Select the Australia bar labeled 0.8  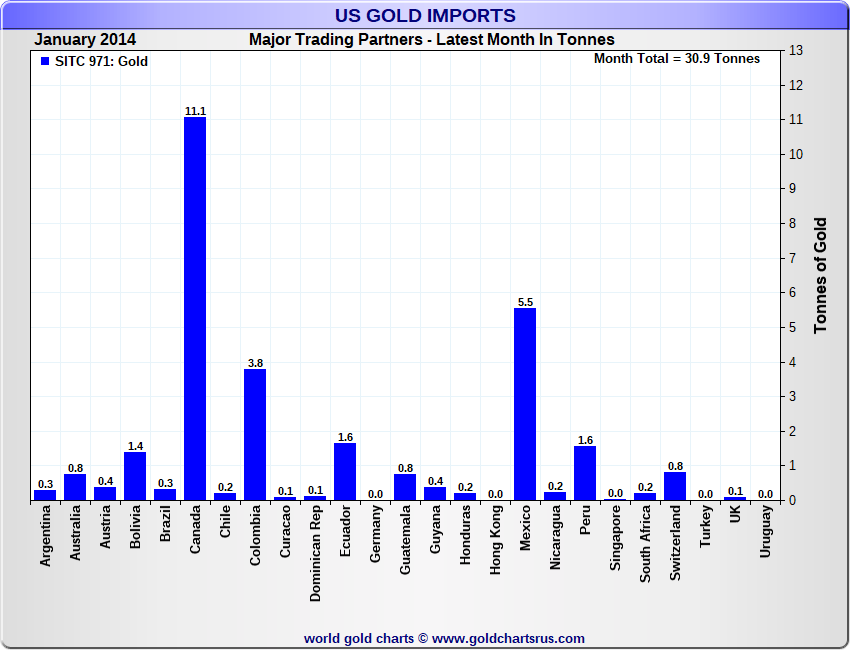(x=75, y=487)
